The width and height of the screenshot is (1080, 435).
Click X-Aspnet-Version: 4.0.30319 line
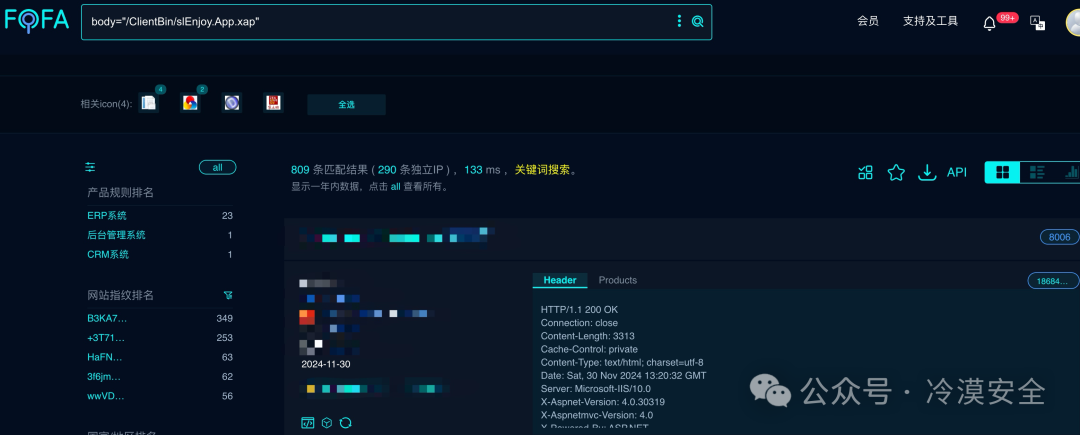coord(603,401)
